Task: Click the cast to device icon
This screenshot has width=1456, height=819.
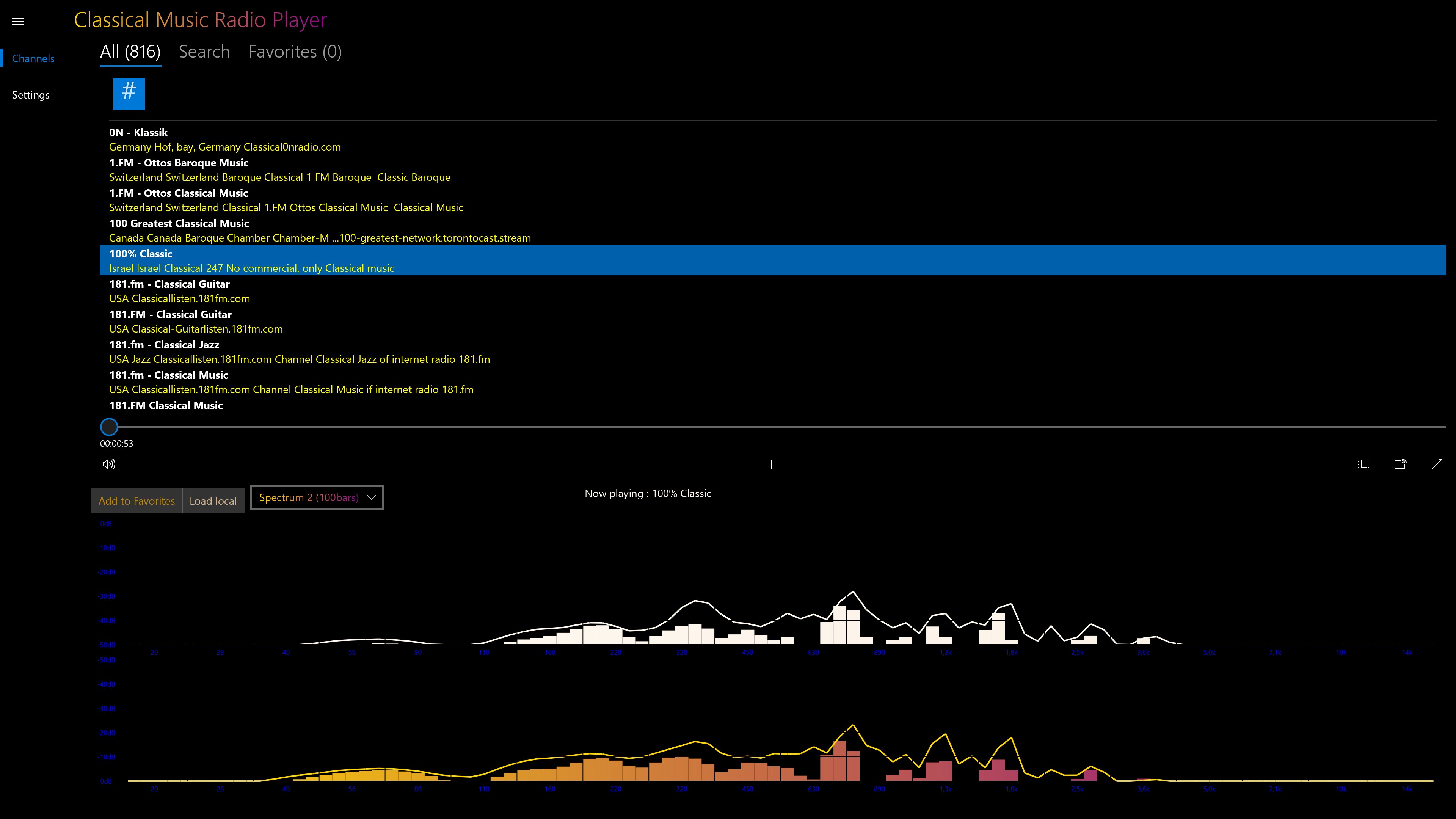Action: (1400, 464)
